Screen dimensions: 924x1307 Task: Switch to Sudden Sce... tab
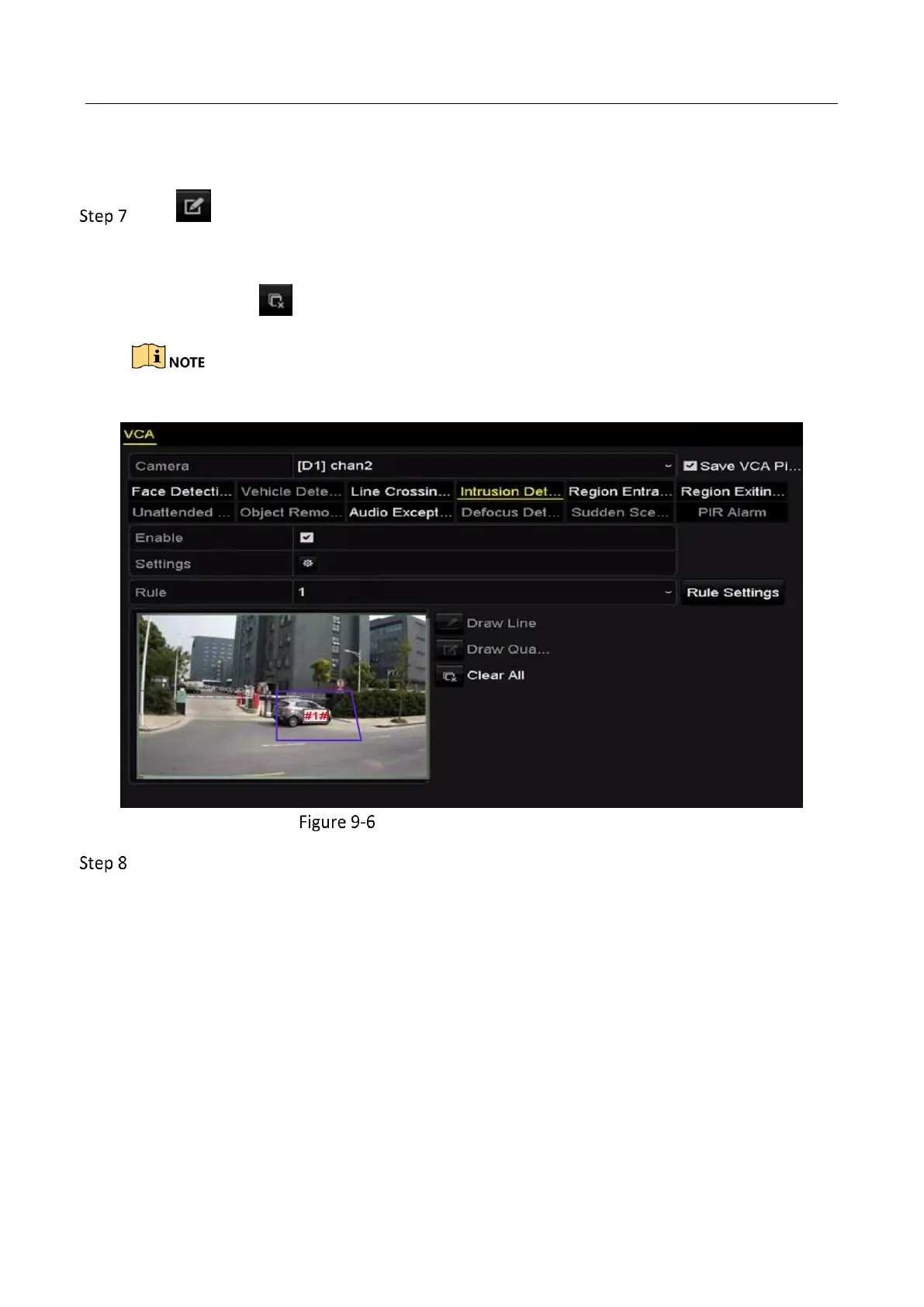[620, 512]
